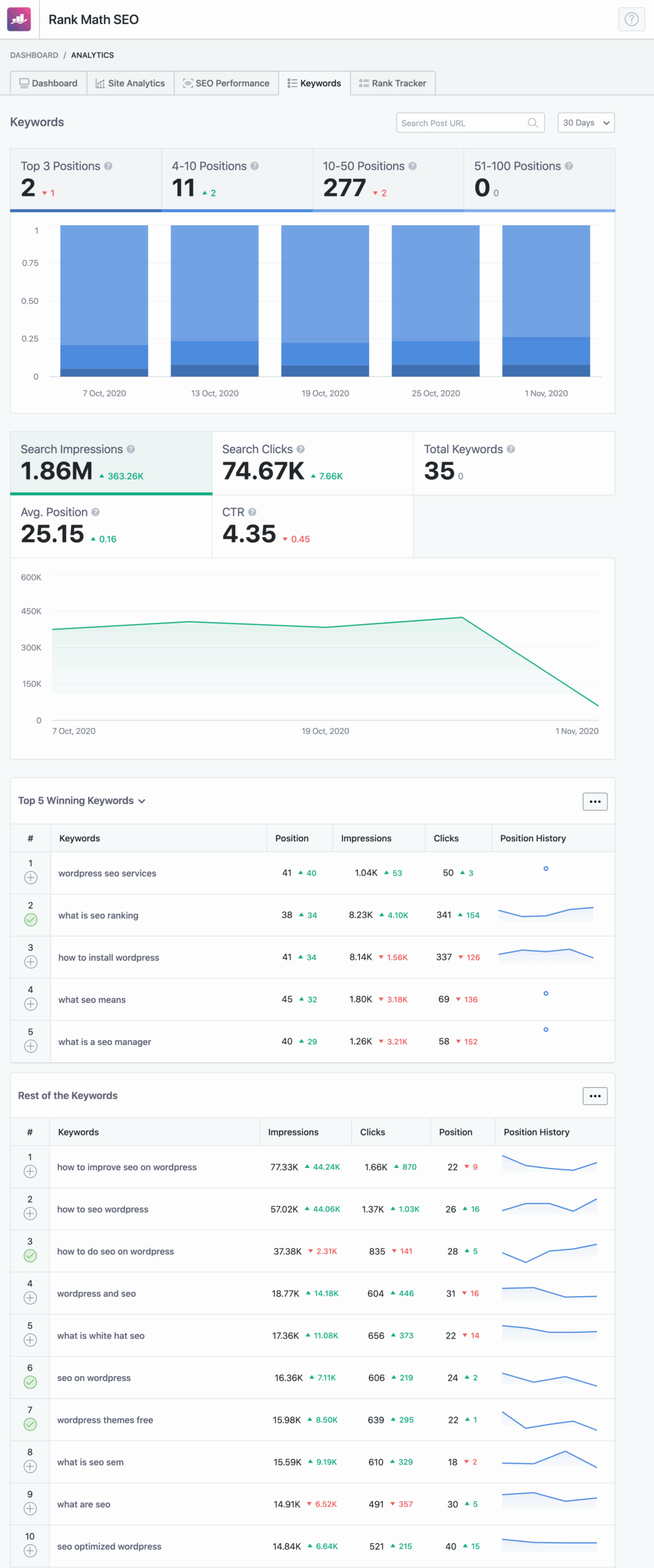Click position history sparkline for 'what is seo sem'
The width and height of the screenshot is (654, 1568).
point(549,1460)
